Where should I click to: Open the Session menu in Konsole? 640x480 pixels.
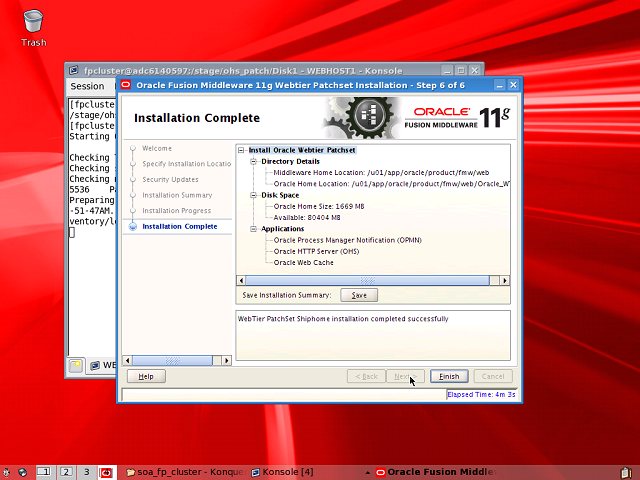click(87, 86)
